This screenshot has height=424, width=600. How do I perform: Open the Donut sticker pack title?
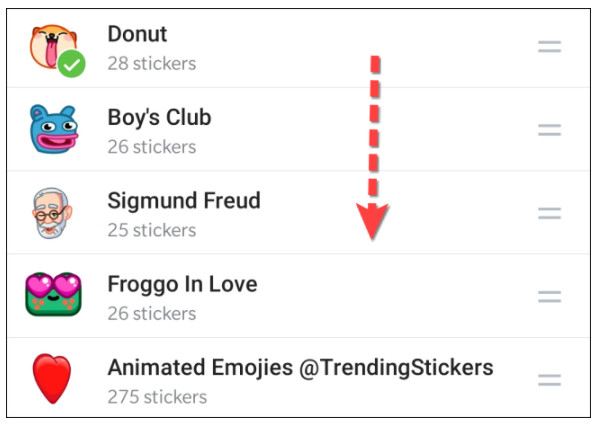tap(137, 34)
